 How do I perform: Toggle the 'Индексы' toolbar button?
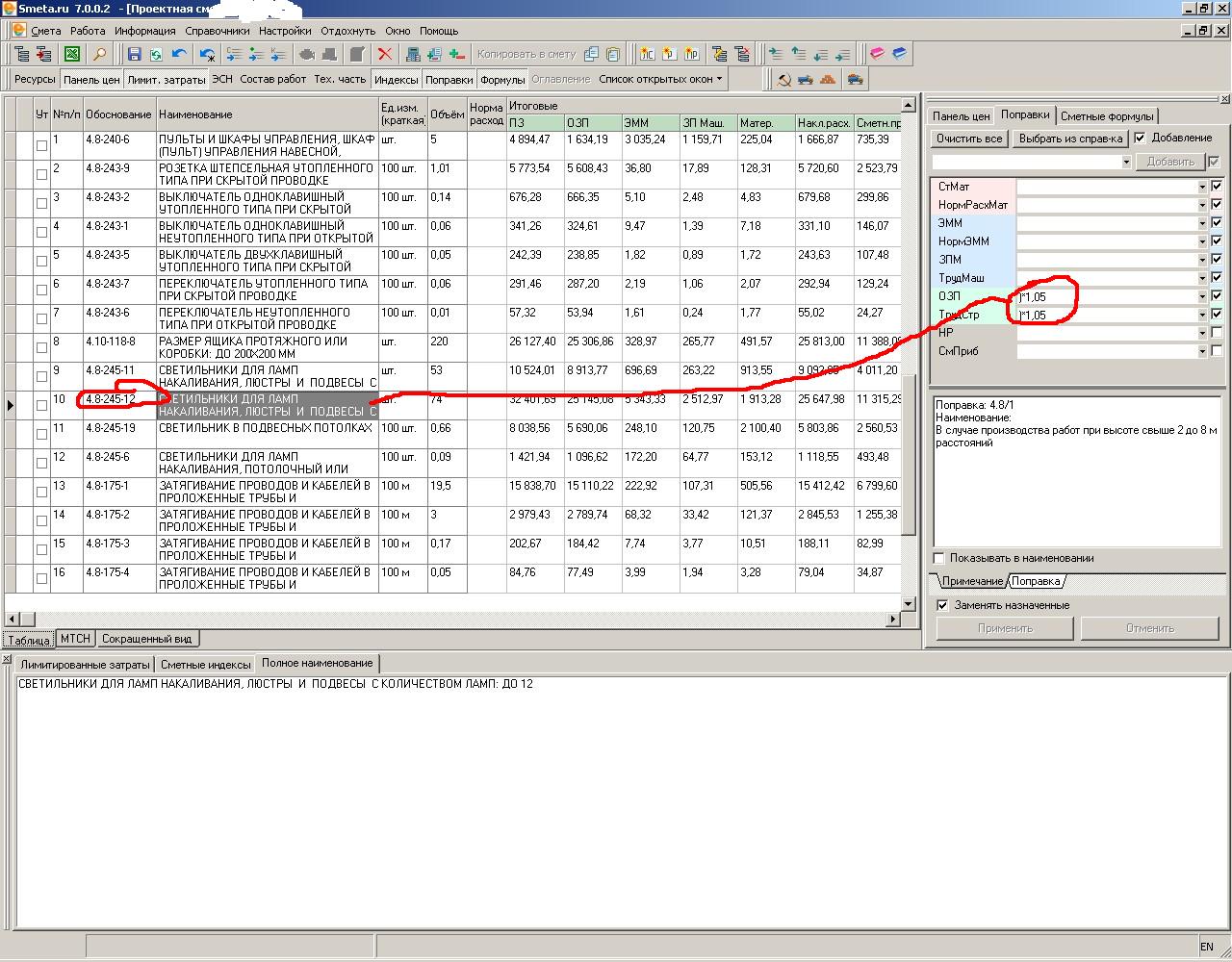tap(397, 80)
